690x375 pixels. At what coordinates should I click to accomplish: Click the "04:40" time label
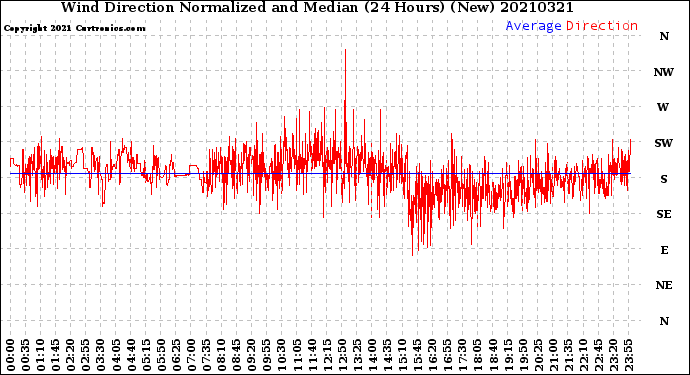[x=132, y=355]
